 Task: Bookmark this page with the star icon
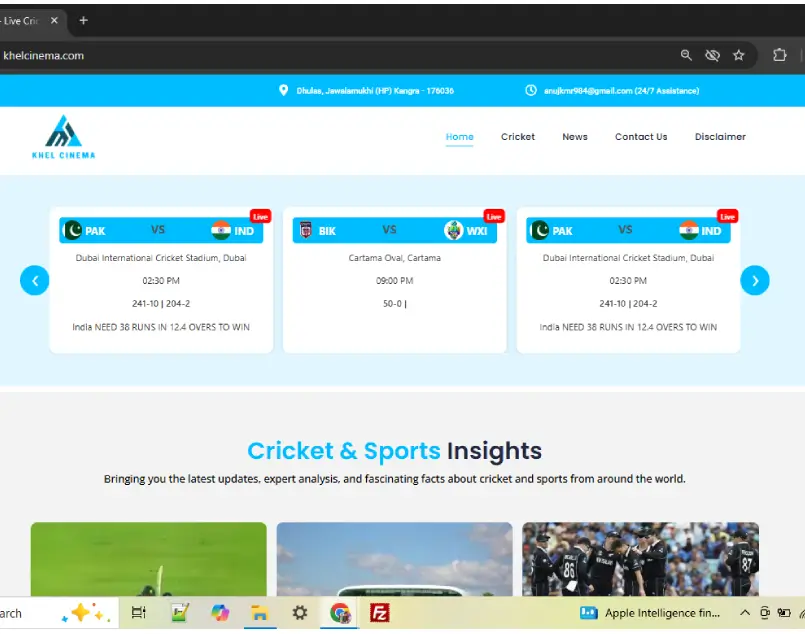pyautogui.click(x=739, y=56)
